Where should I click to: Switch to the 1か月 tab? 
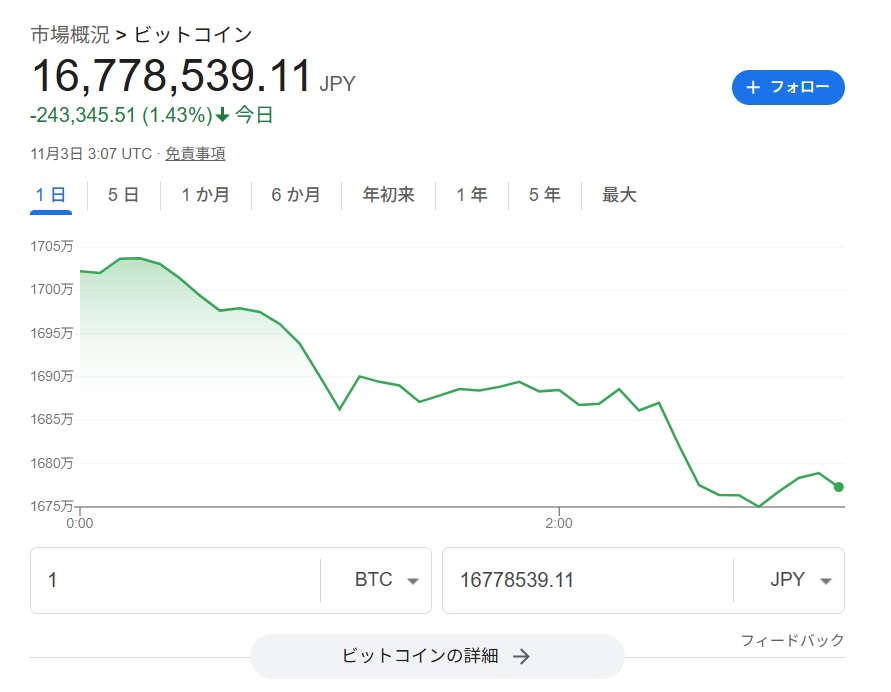point(205,195)
